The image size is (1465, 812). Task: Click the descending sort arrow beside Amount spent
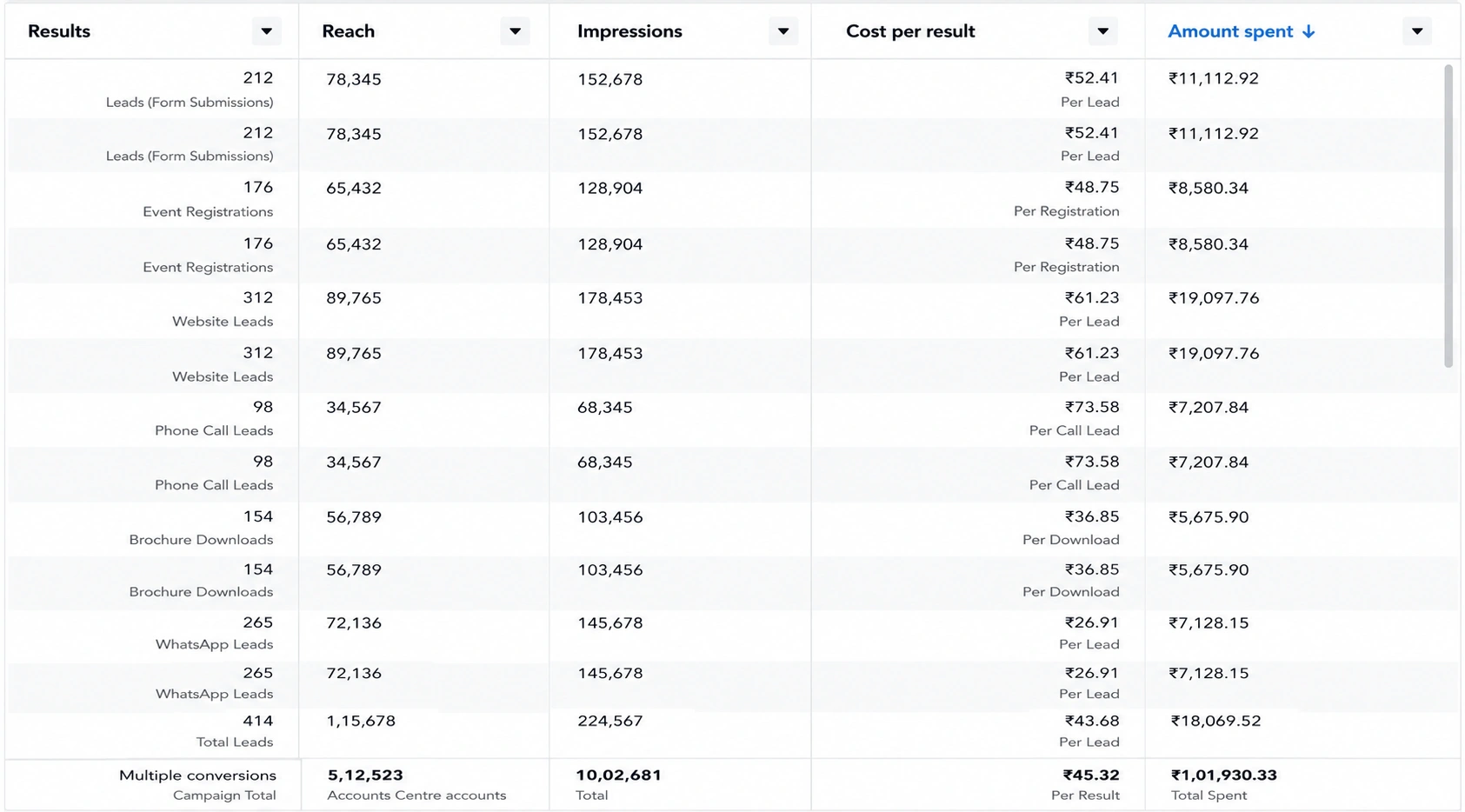pos(1309,31)
